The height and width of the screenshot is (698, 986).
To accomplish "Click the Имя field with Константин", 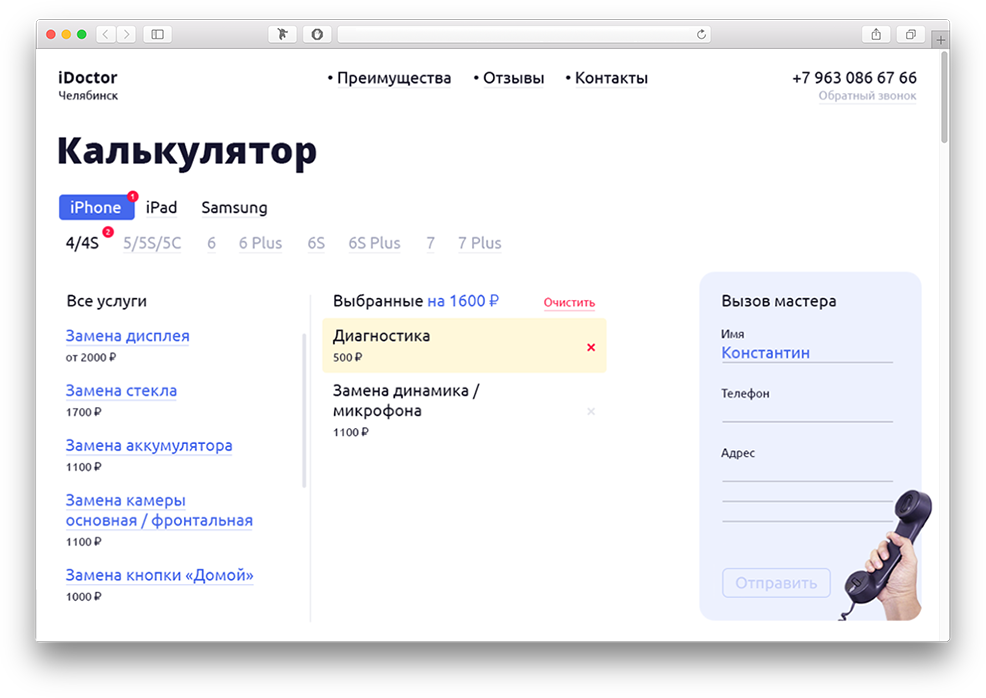I will click(x=807, y=353).
